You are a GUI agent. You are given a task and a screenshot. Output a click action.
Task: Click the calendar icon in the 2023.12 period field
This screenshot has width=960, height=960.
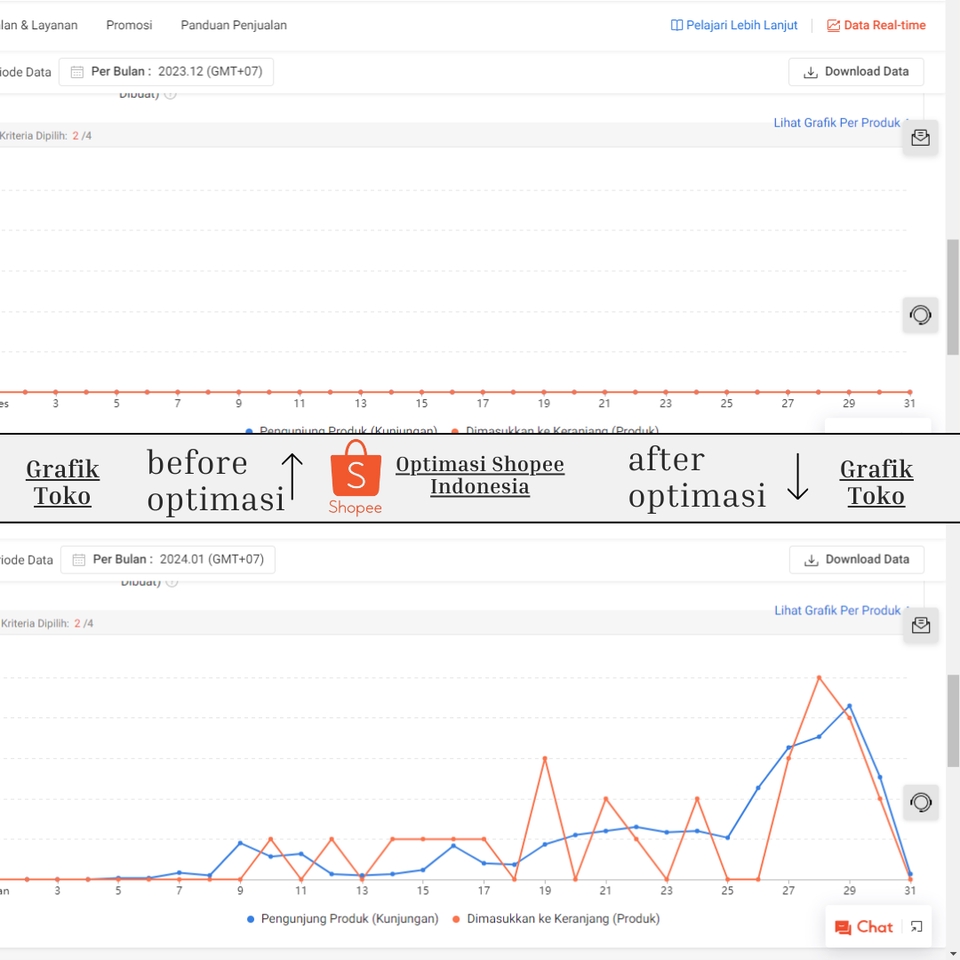(x=77, y=72)
